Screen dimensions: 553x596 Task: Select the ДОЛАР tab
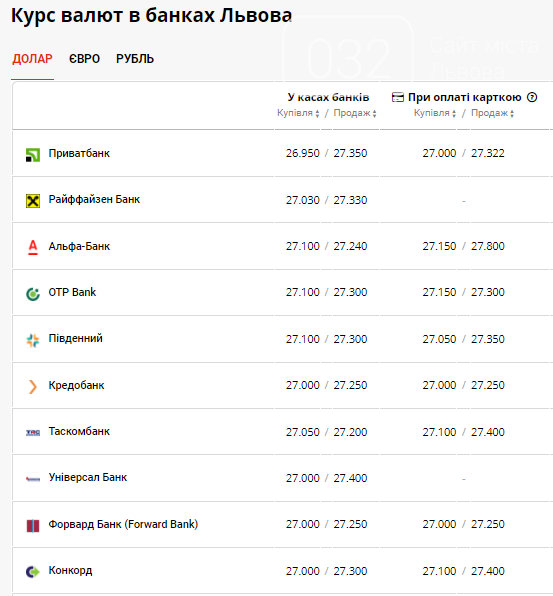pyautogui.click(x=32, y=59)
